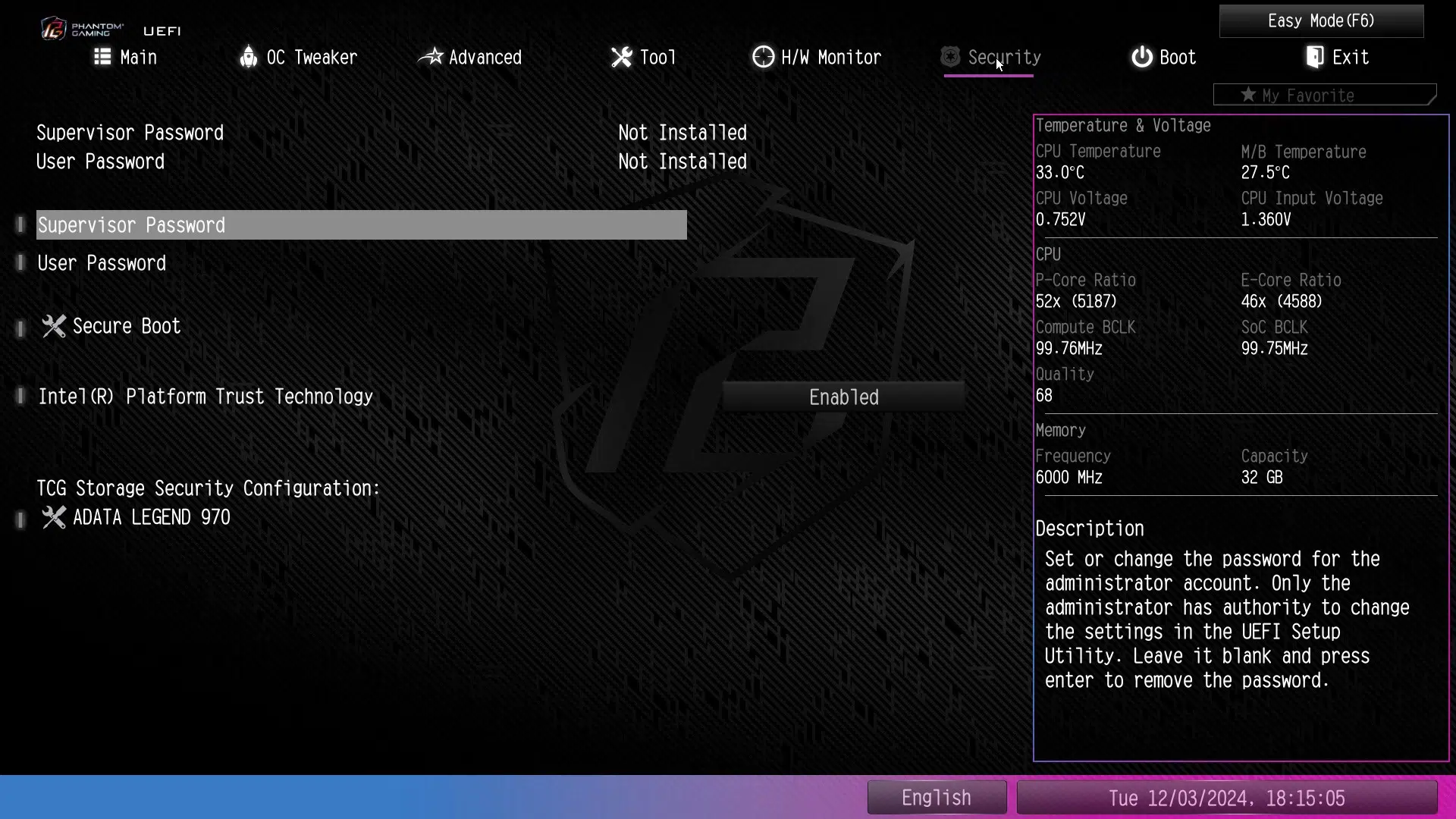
Task: Select the highlighted Supervisor Password option
Action: pos(362,225)
